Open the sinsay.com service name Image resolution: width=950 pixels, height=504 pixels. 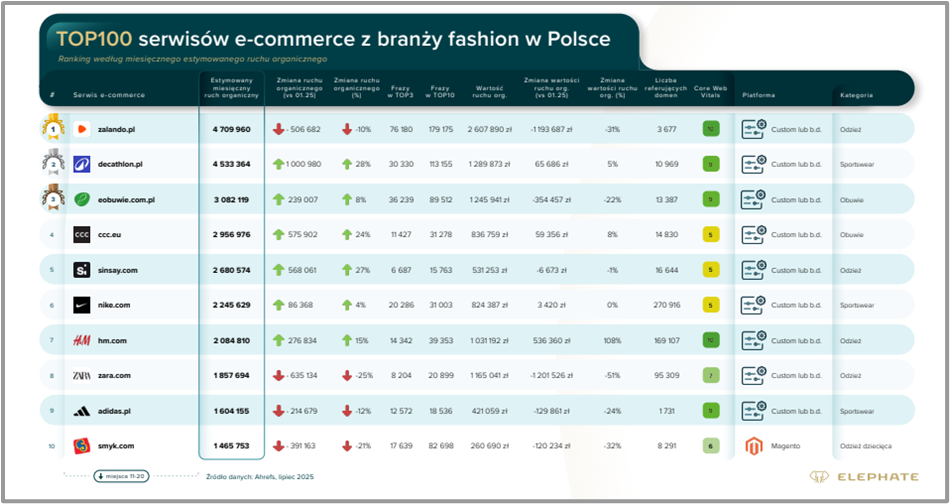[x=118, y=270]
